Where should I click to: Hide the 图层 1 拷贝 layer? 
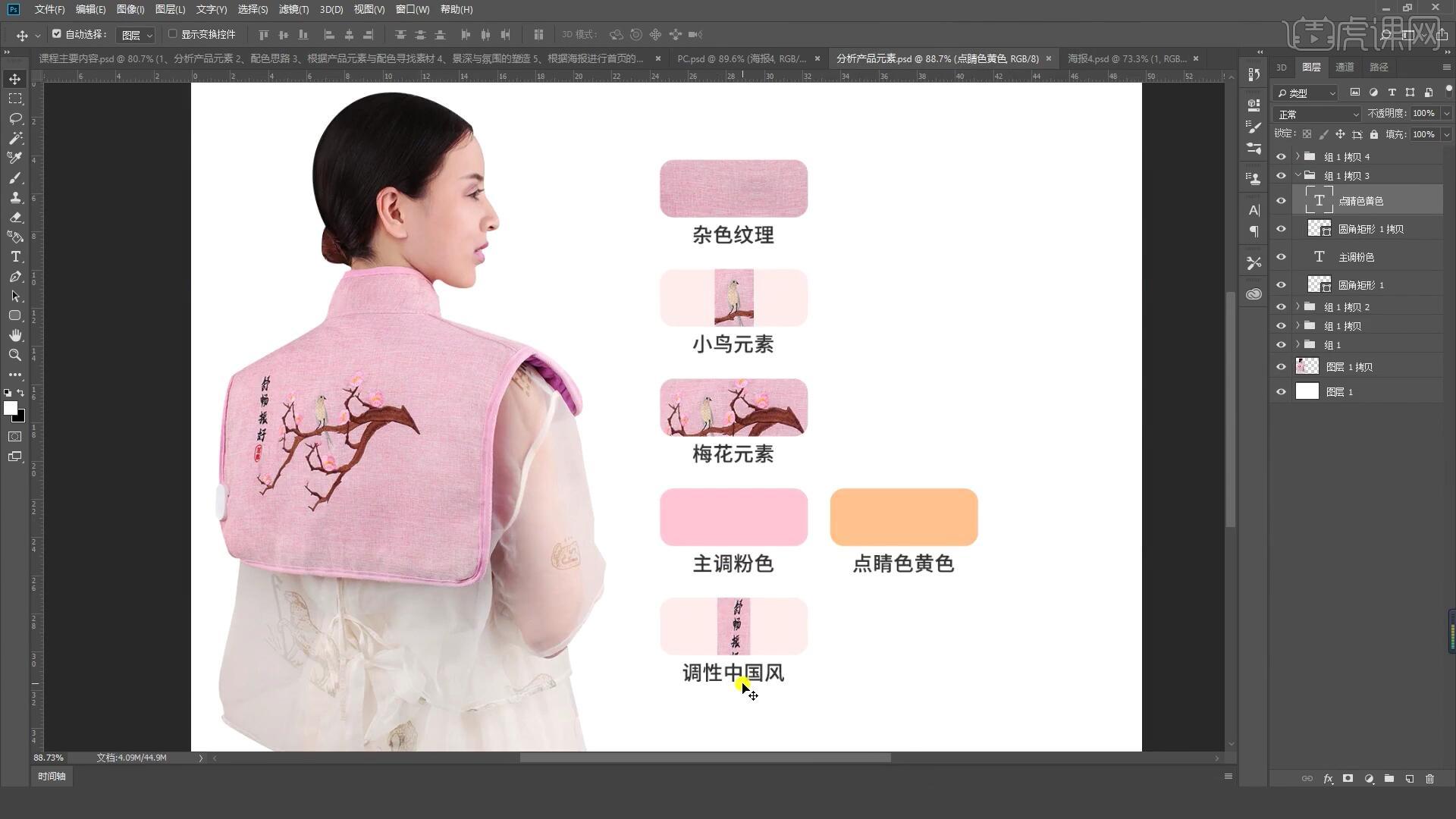[x=1282, y=367]
